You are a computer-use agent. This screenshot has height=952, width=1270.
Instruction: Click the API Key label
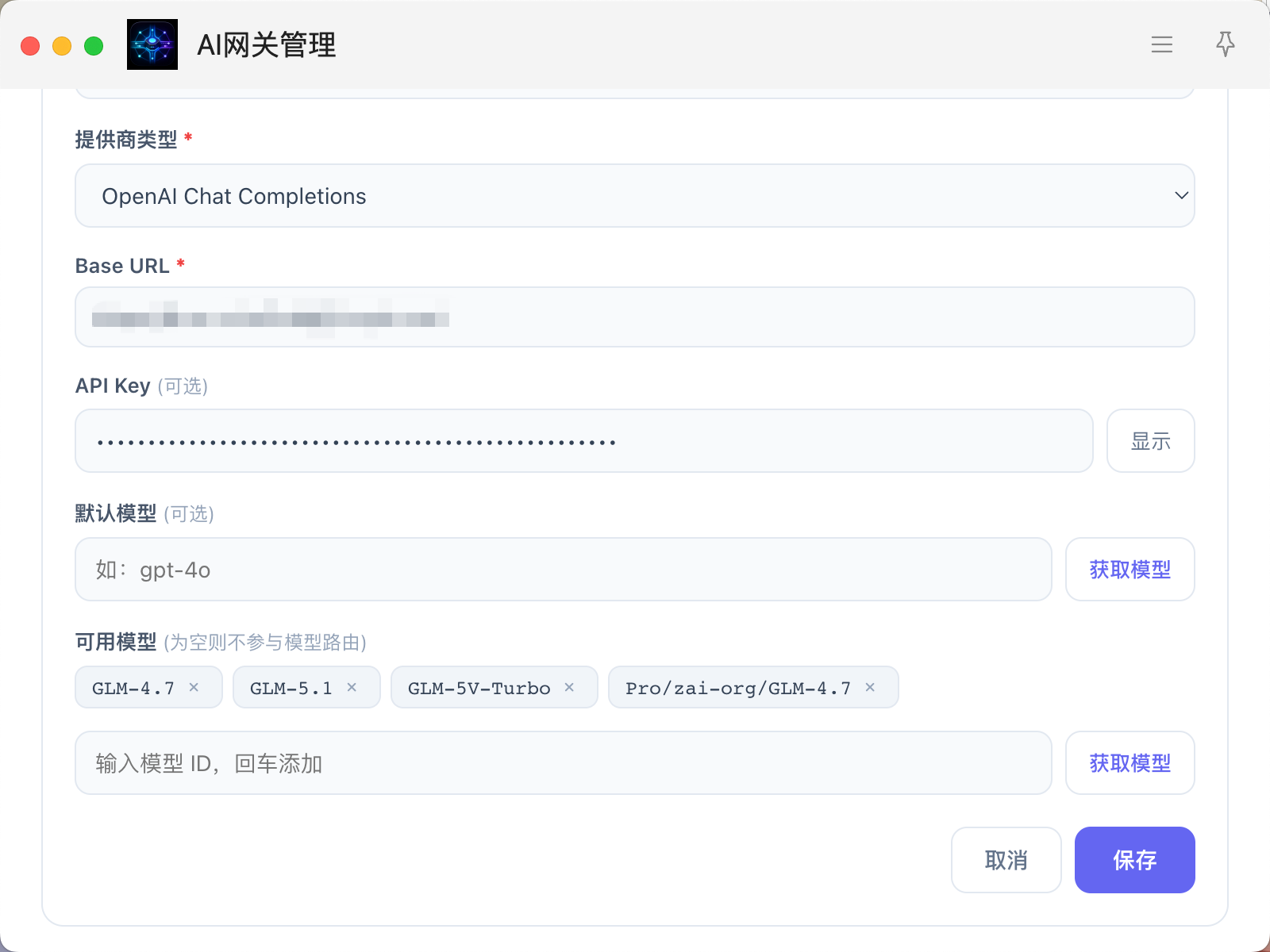(113, 386)
